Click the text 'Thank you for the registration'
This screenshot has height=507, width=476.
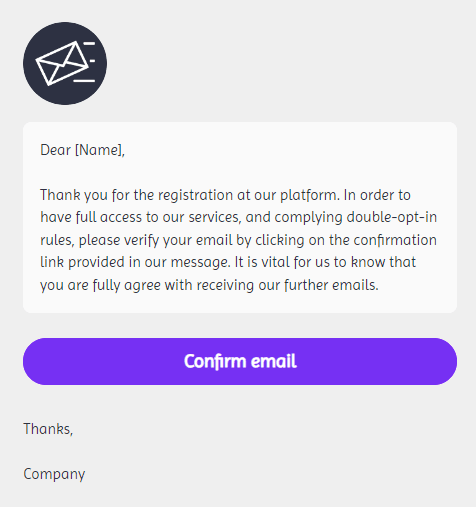[136, 195]
